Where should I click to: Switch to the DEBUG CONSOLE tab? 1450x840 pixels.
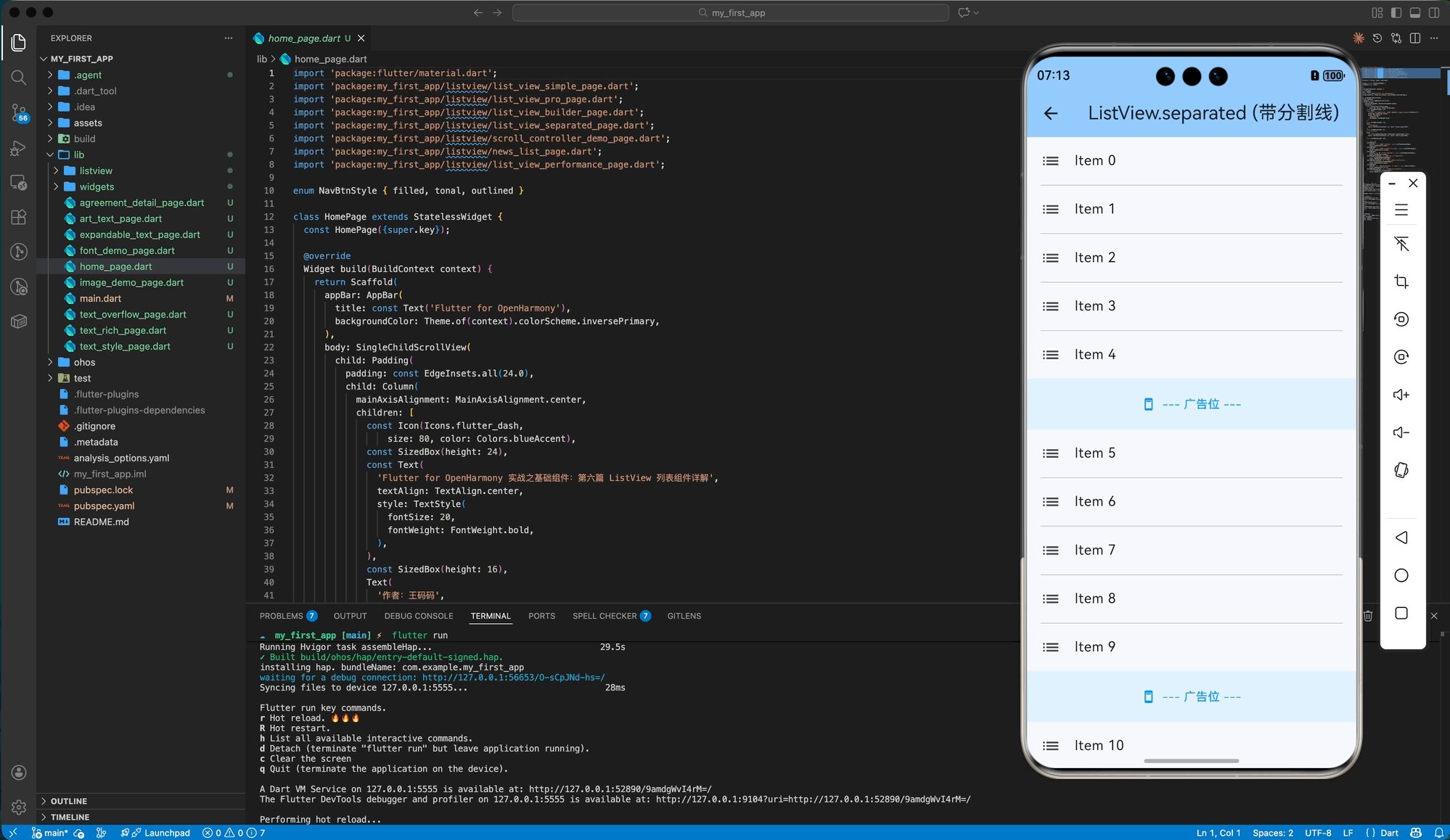(x=418, y=616)
